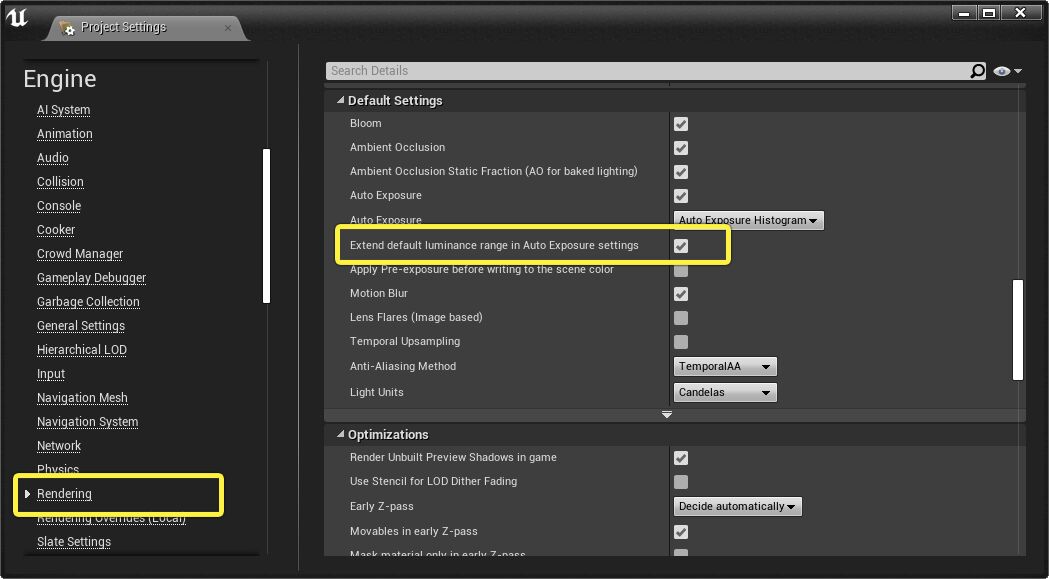
Task: Open the Audio settings category
Action: click(x=52, y=157)
